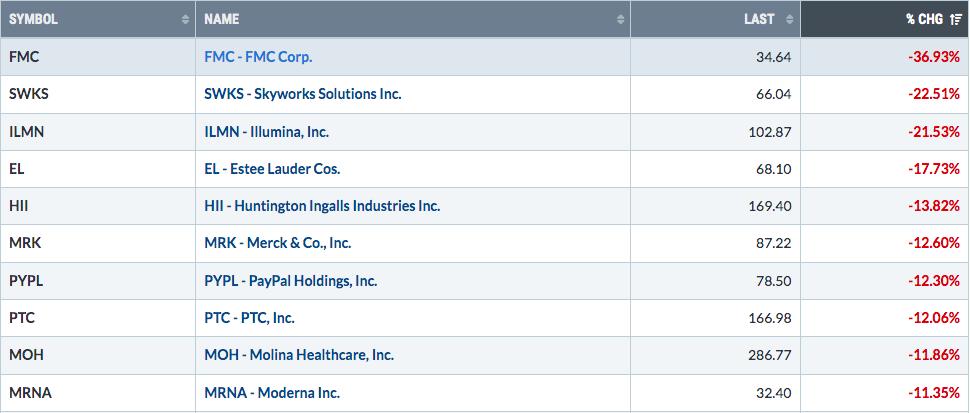970x413 pixels.
Task: Open MRNA - Moderna Inc. link
Action: coord(272,393)
